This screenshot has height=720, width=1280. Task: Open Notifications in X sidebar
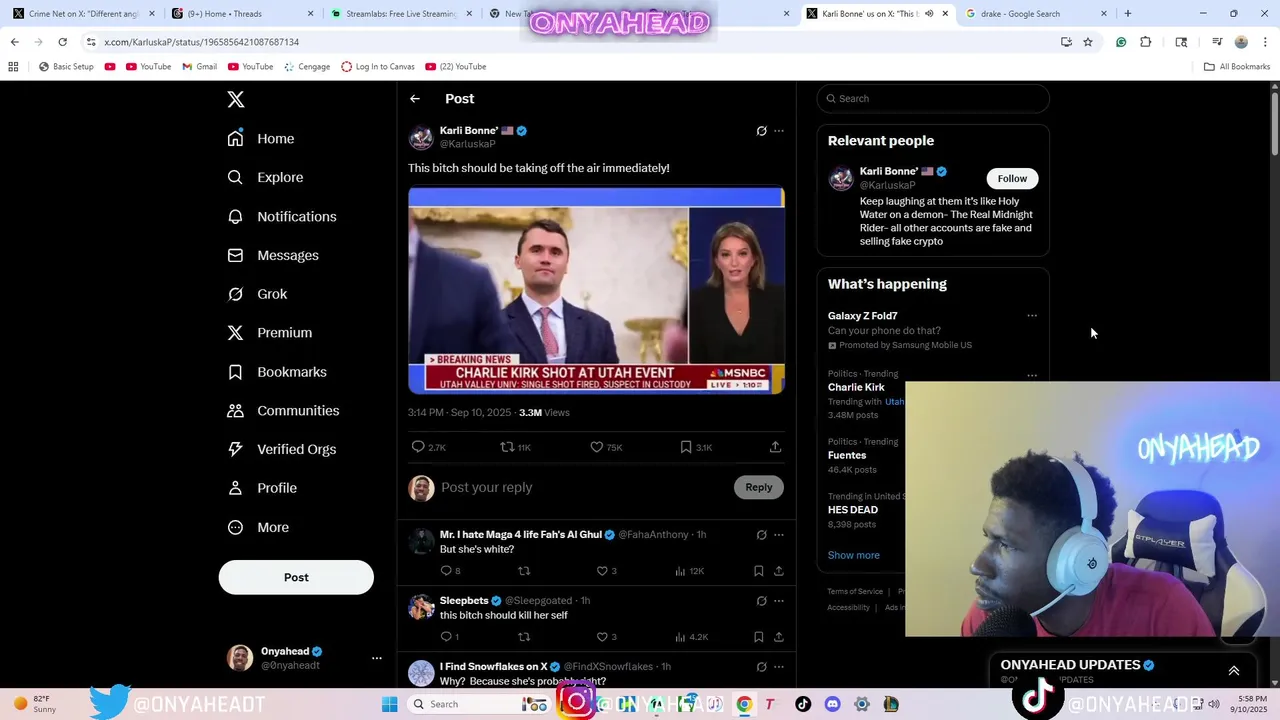(x=282, y=216)
